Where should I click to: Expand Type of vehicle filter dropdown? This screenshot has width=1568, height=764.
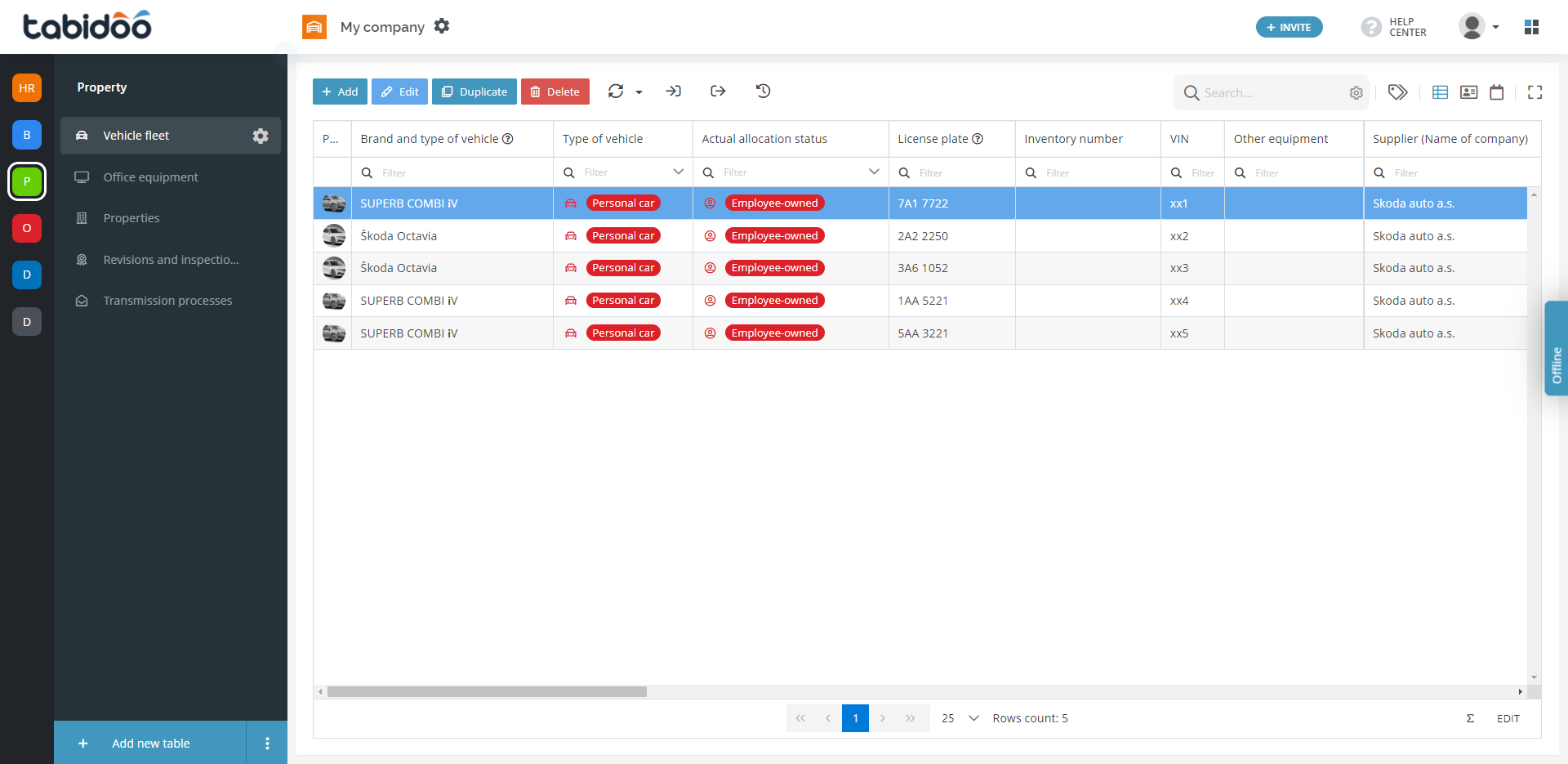pos(678,172)
